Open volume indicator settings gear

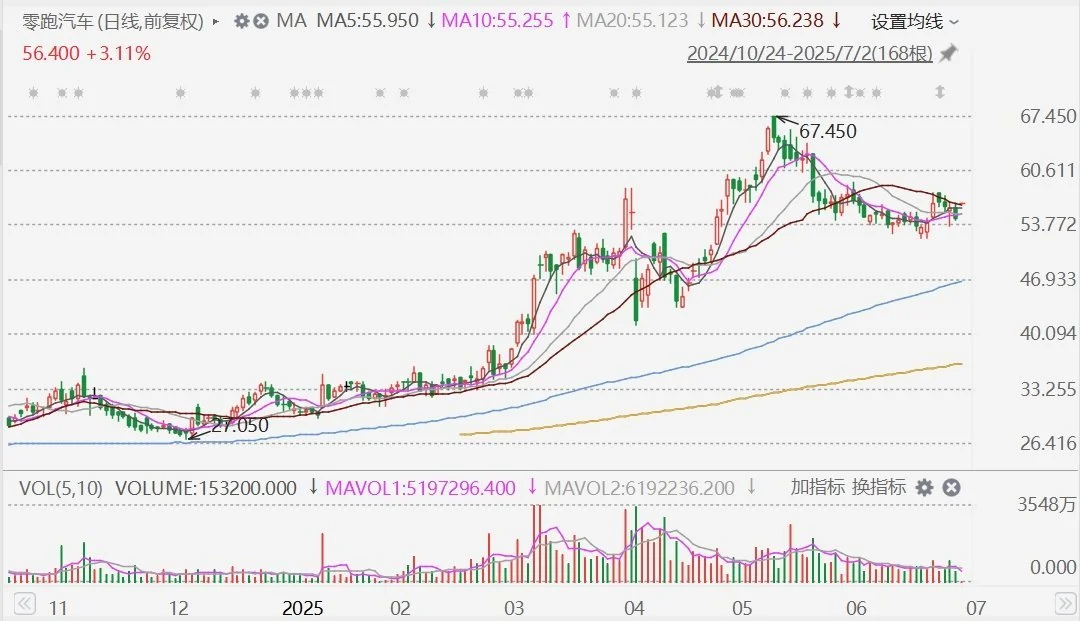[x=925, y=488]
